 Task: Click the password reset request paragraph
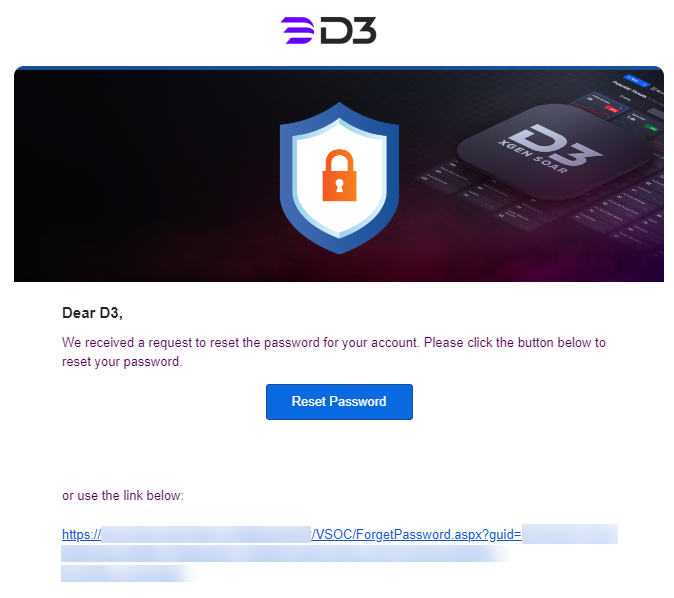334,352
